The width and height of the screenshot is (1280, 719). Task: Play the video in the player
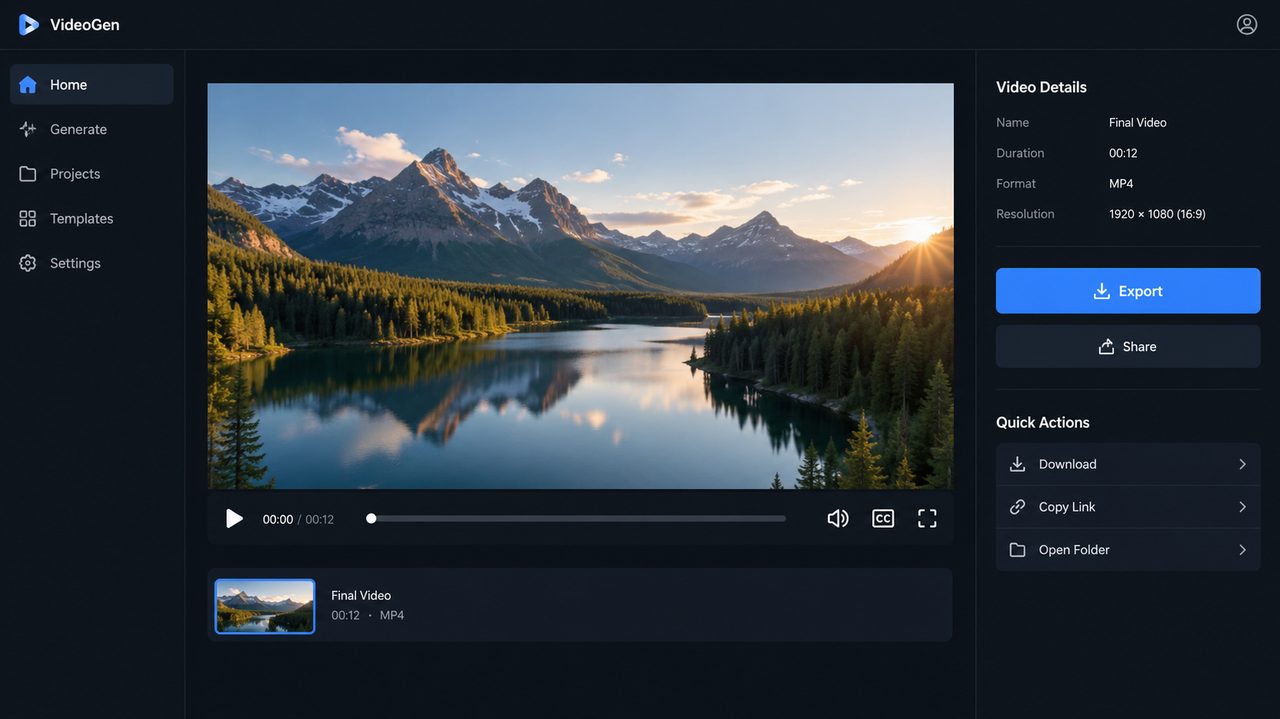click(234, 518)
